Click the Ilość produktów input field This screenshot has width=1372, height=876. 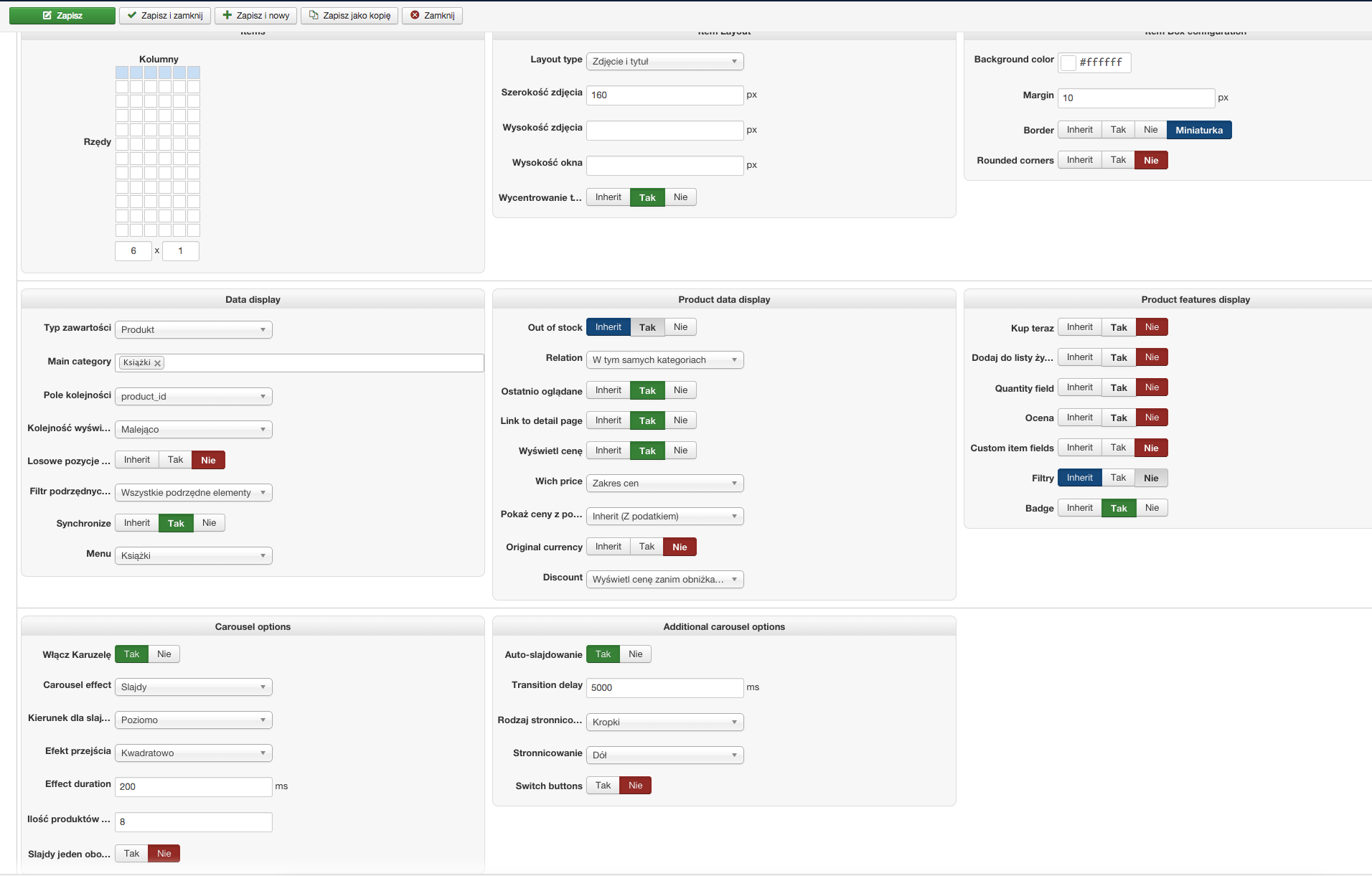[194, 822]
